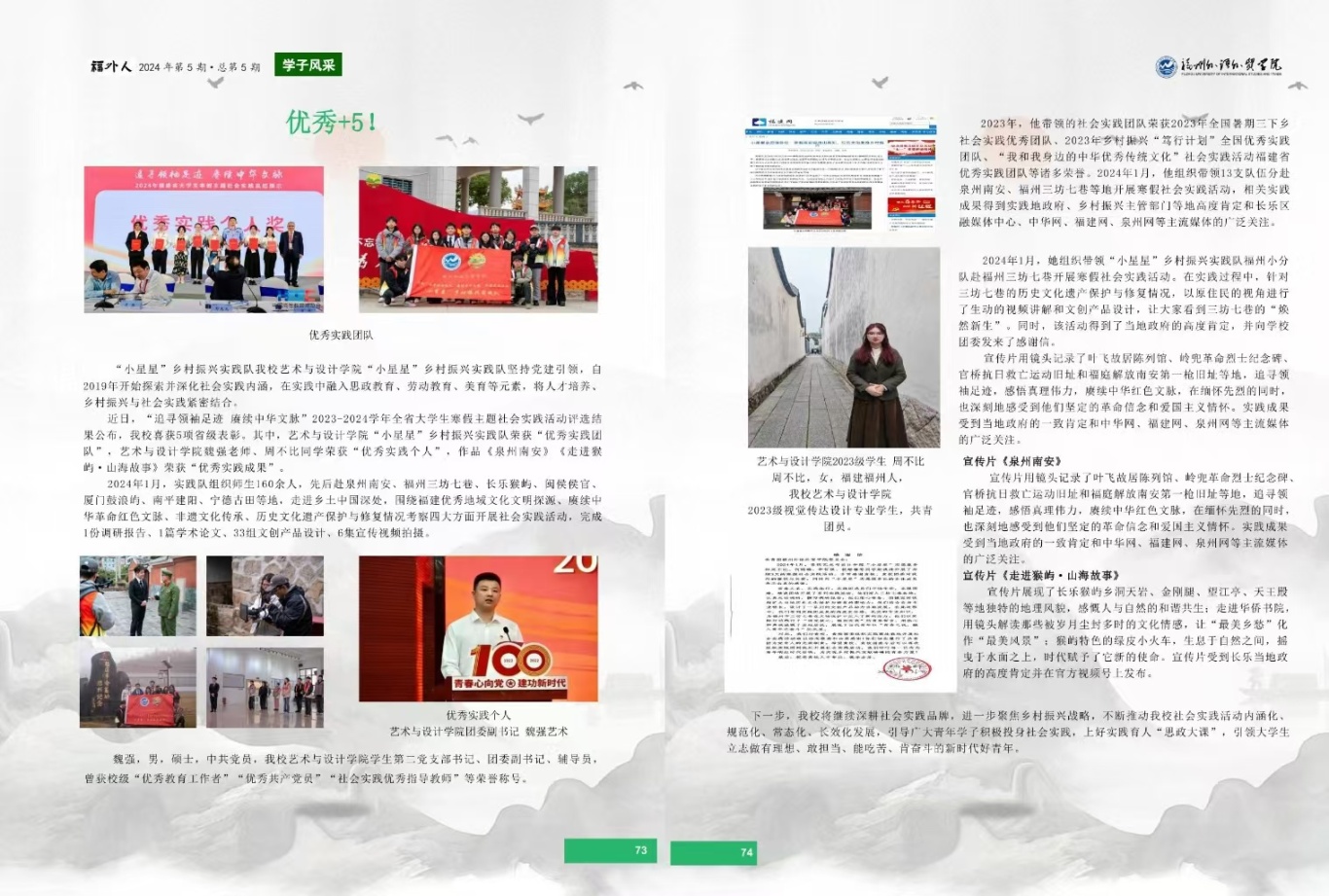
Task: Open the group photo beside stone monument
Action: (x=138, y=688)
